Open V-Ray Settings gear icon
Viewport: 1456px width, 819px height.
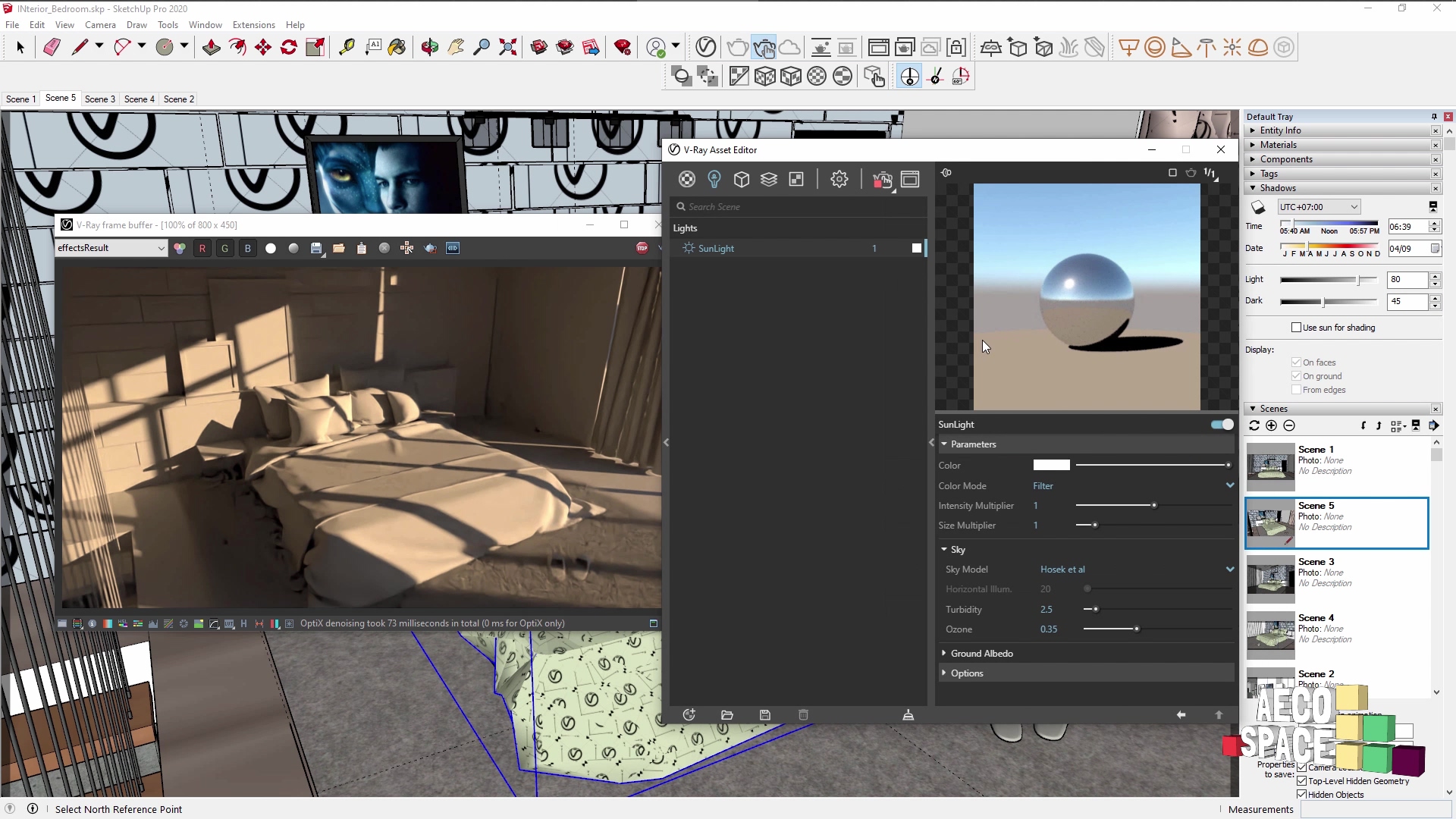[x=839, y=179]
